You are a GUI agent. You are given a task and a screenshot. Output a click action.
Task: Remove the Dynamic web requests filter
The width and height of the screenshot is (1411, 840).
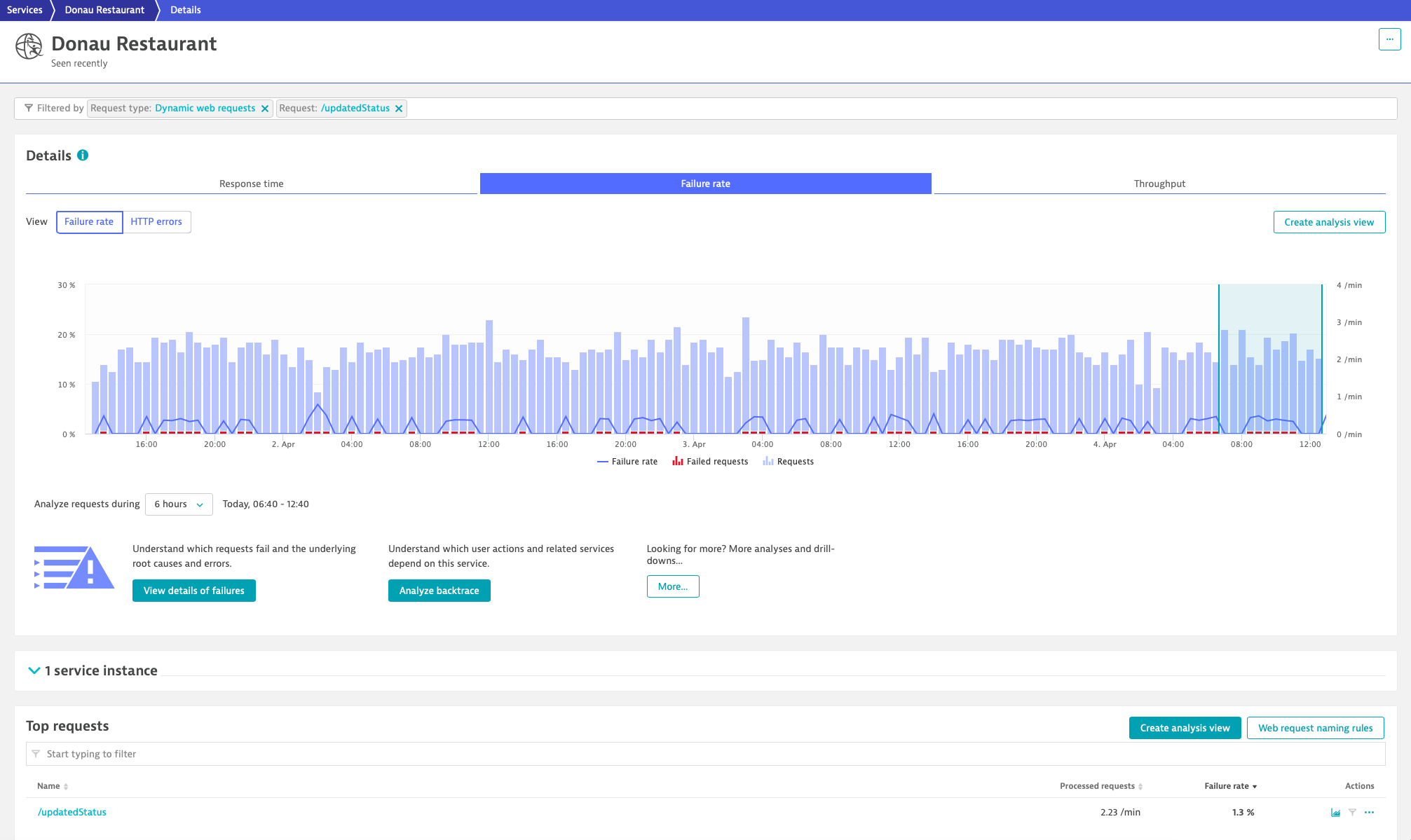pos(265,109)
